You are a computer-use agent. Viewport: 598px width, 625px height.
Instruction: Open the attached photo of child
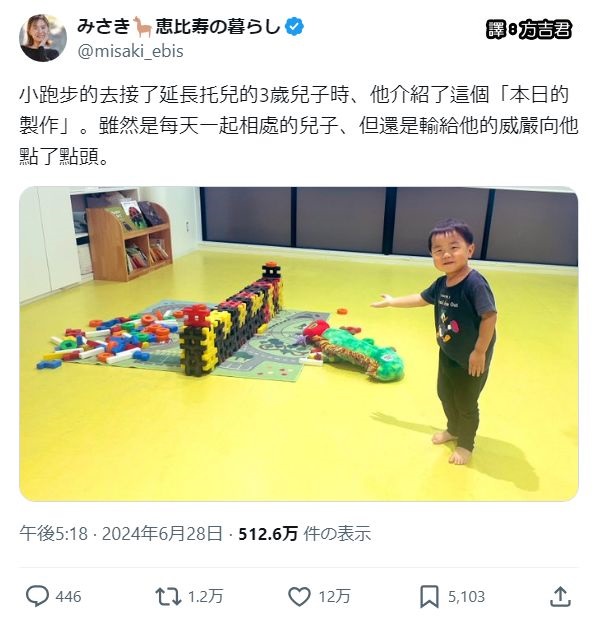(299, 344)
